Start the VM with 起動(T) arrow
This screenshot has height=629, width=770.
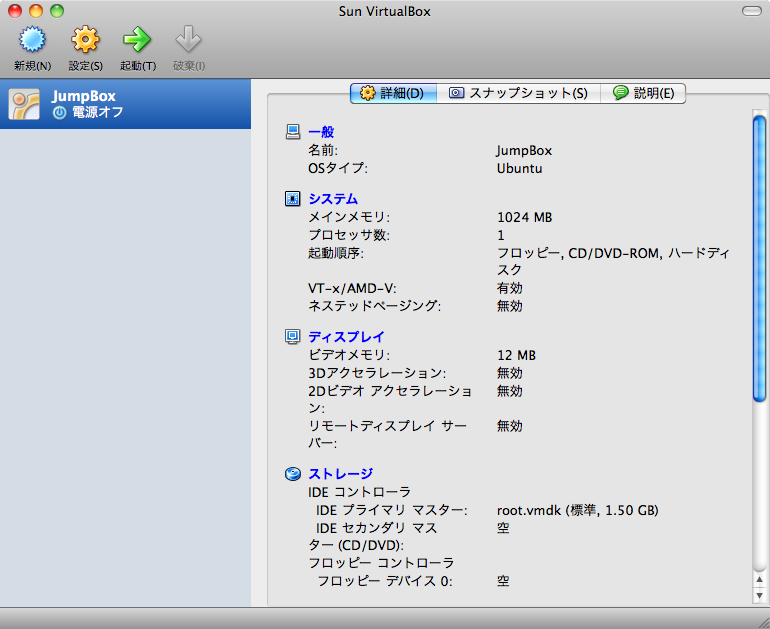click(138, 39)
